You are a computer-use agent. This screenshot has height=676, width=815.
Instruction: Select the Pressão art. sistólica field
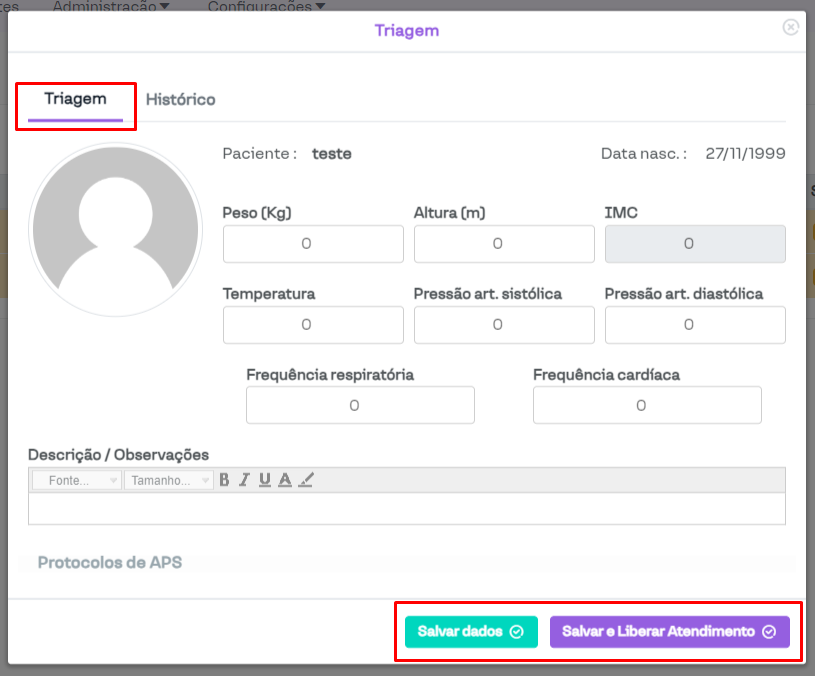click(x=504, y=325)
